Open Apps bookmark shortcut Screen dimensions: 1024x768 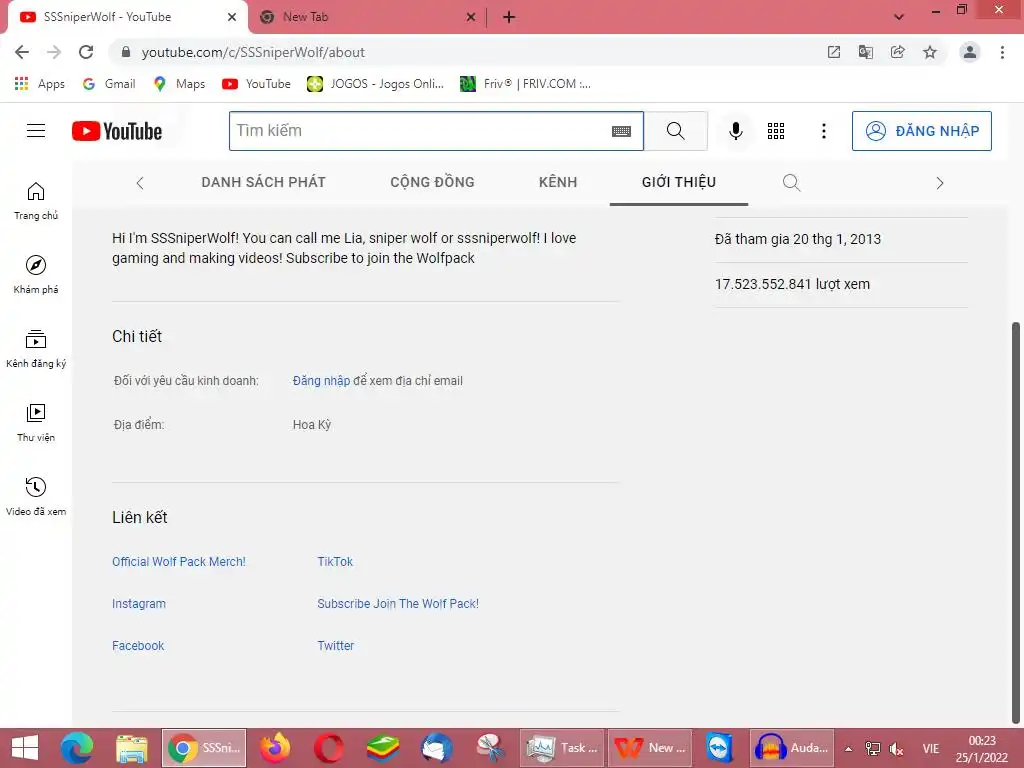click(x=40, y=84)
